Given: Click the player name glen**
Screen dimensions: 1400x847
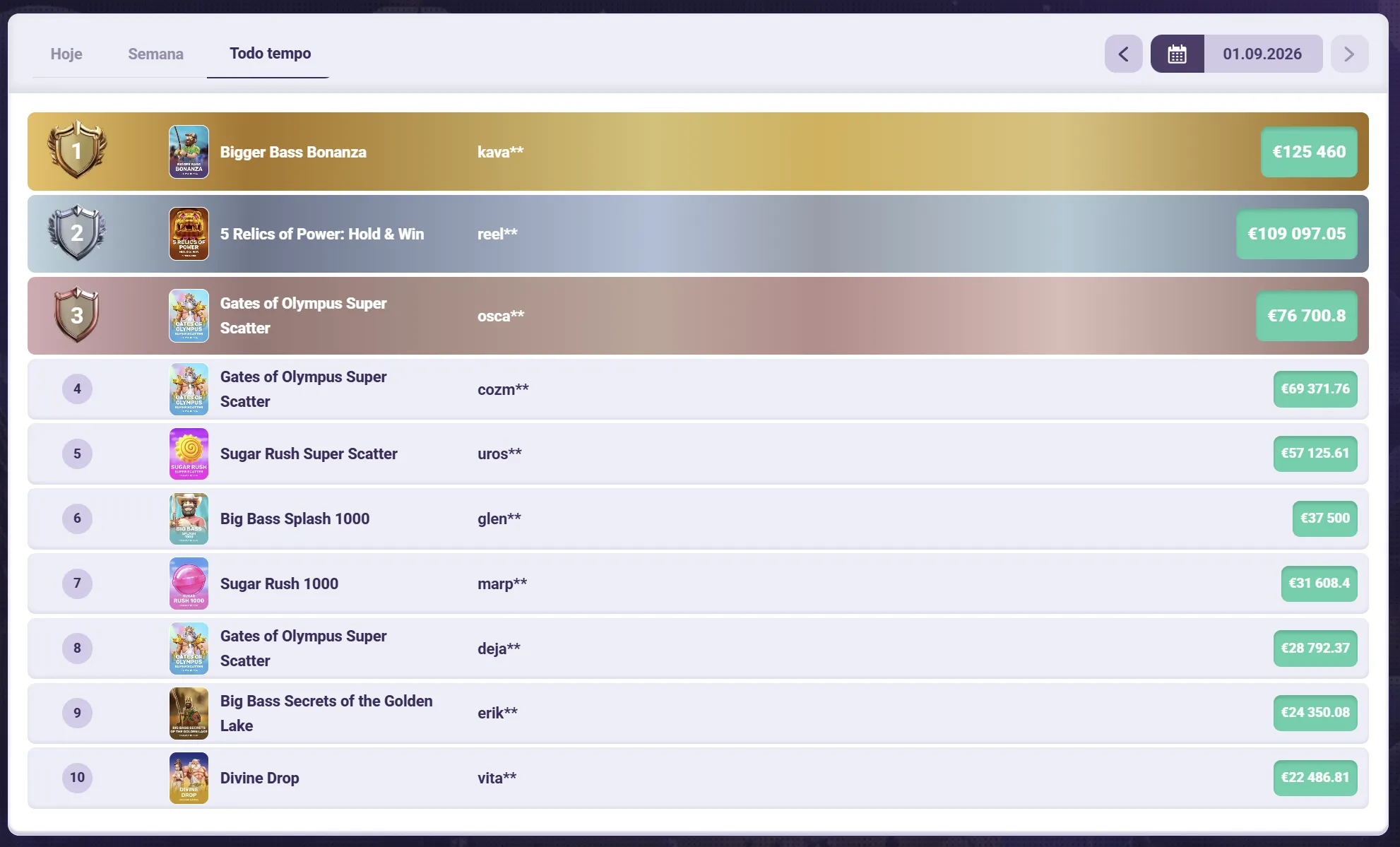Looking at the screenshot, I should (499, 519).
